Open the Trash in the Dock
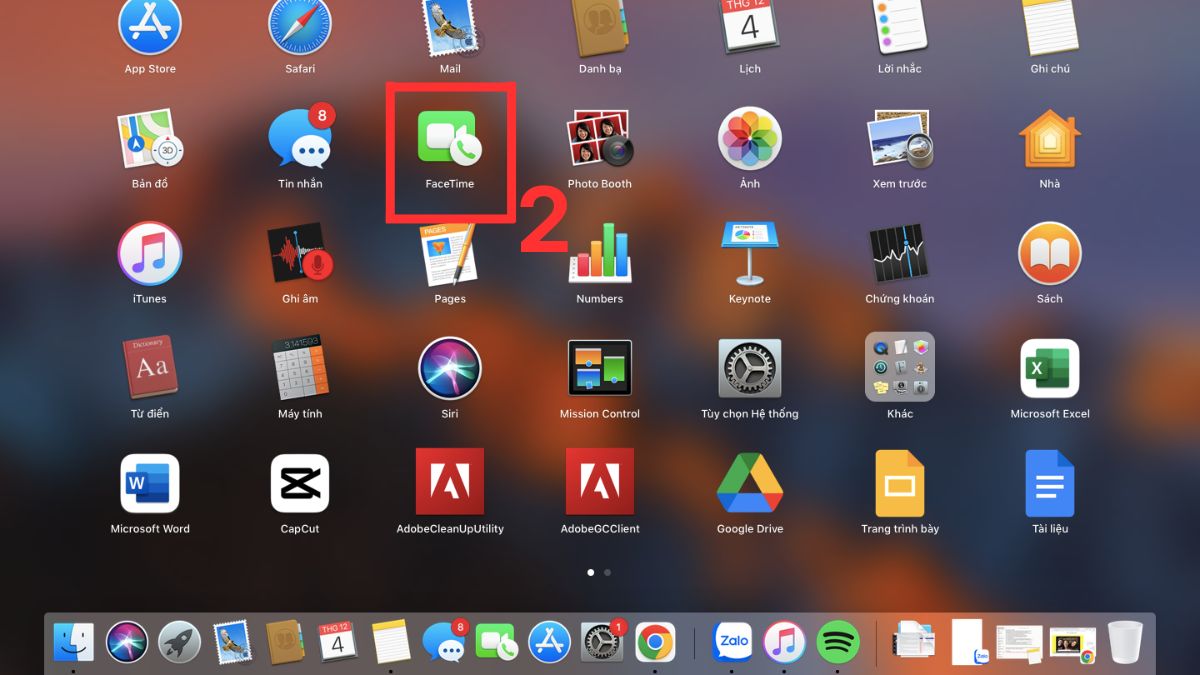The image size is (1200, 675). (x=1125, y=641)
